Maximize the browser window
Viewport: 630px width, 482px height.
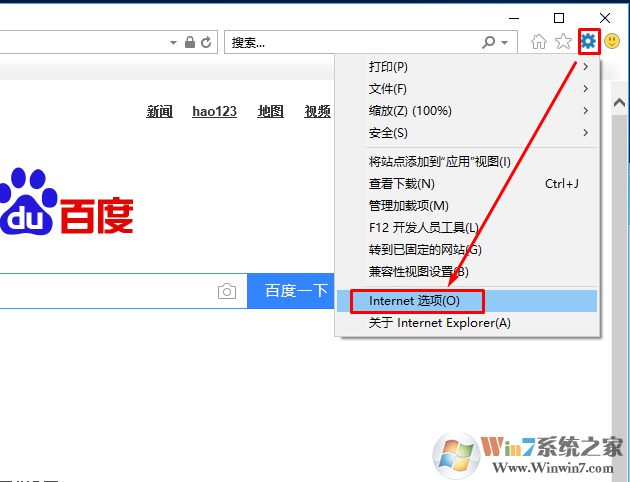point(559,18)
